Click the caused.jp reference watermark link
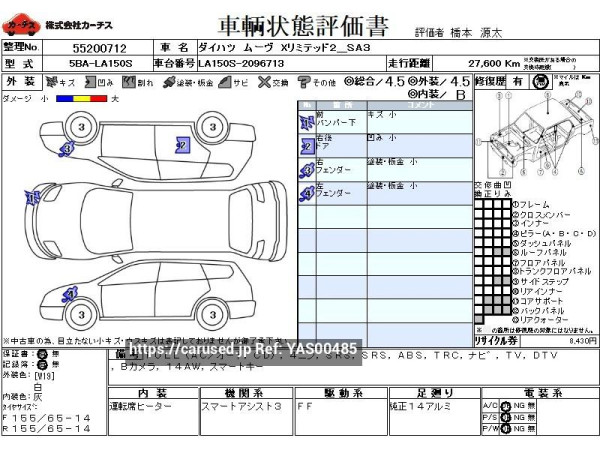Screen dimensions: 600x450 point(243,348)
